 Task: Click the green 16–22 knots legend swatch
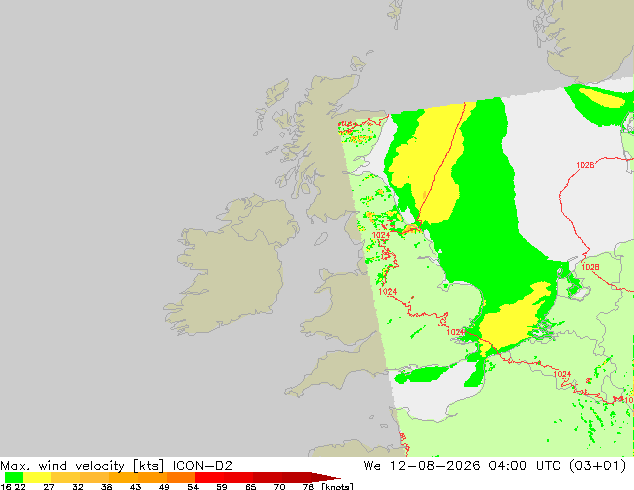(14, 477)
